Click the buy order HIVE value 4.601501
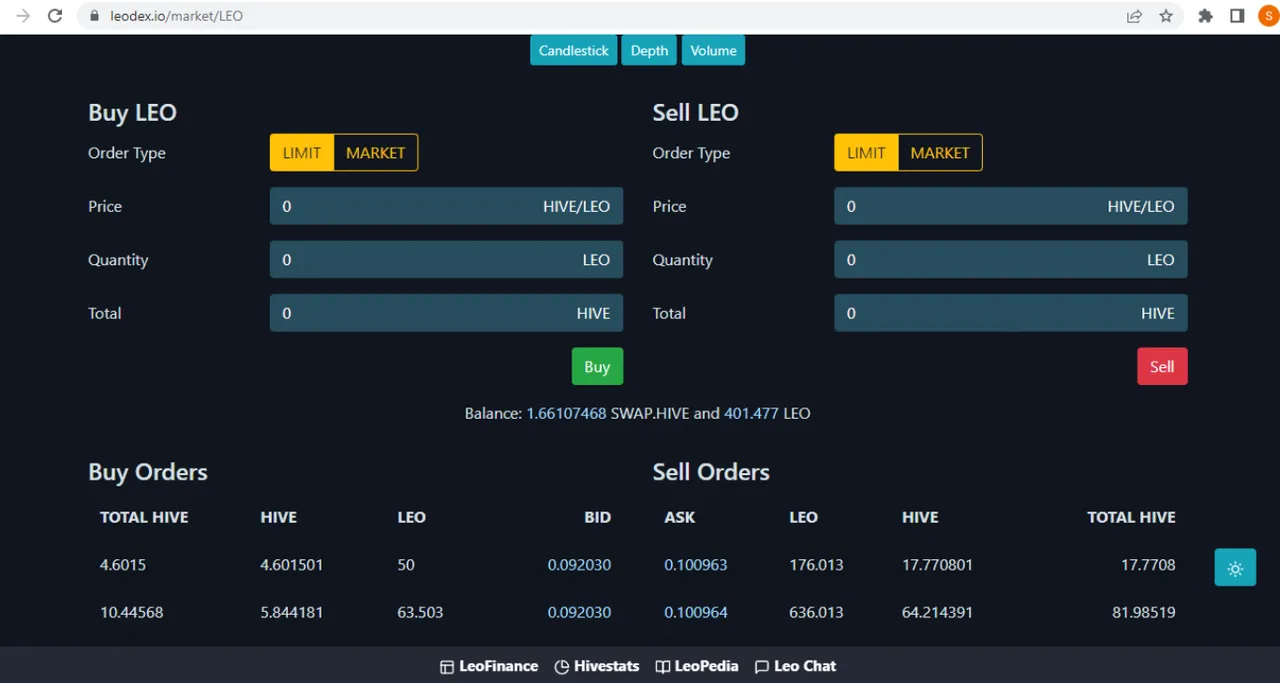 292,565
